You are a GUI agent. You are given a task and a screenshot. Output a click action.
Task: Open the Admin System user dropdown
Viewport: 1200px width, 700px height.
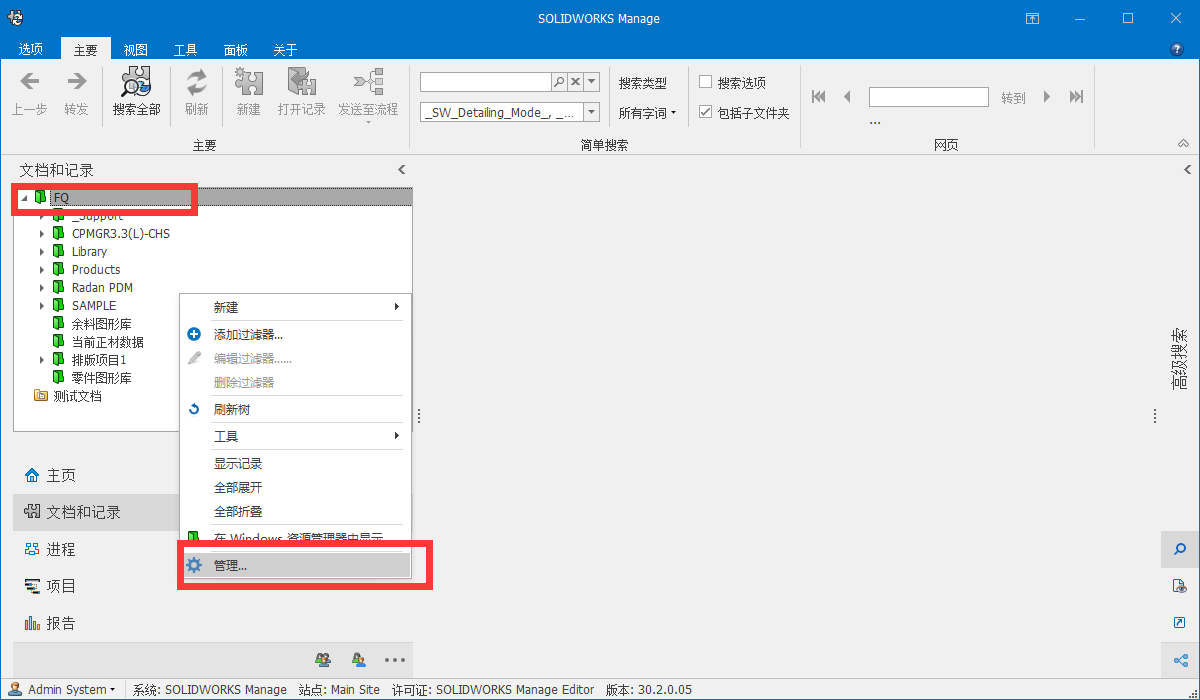click(61, 689)
